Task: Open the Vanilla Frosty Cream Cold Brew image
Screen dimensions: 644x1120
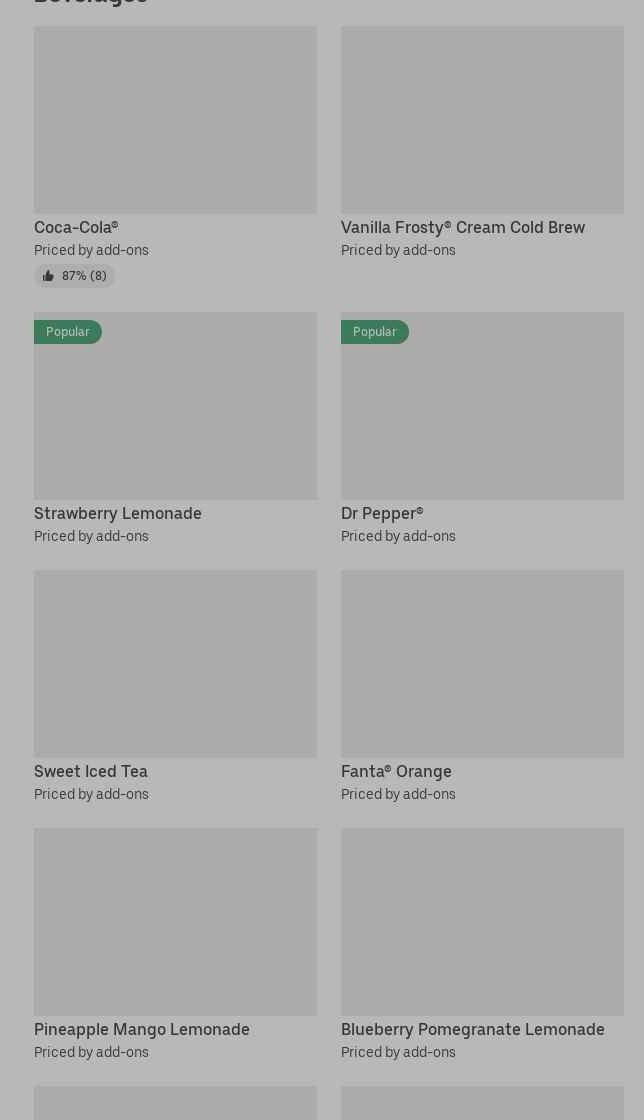Action: (482, 120)
